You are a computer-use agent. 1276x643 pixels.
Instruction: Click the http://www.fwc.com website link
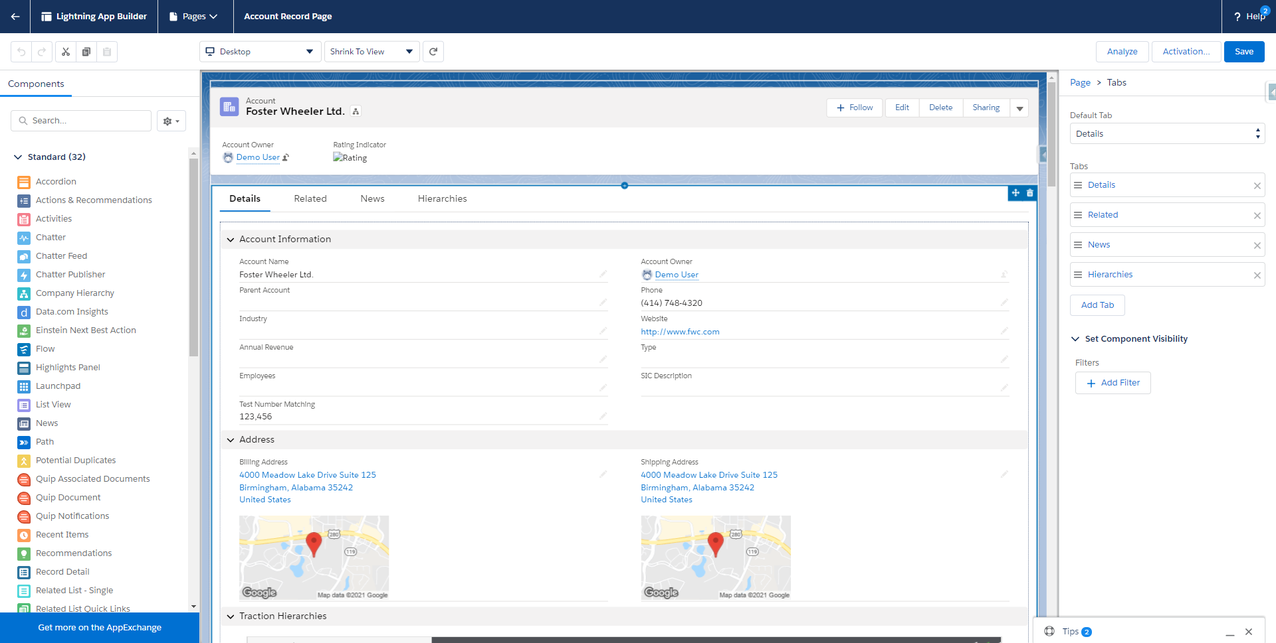pyautogui.click(x=680, y=332)
